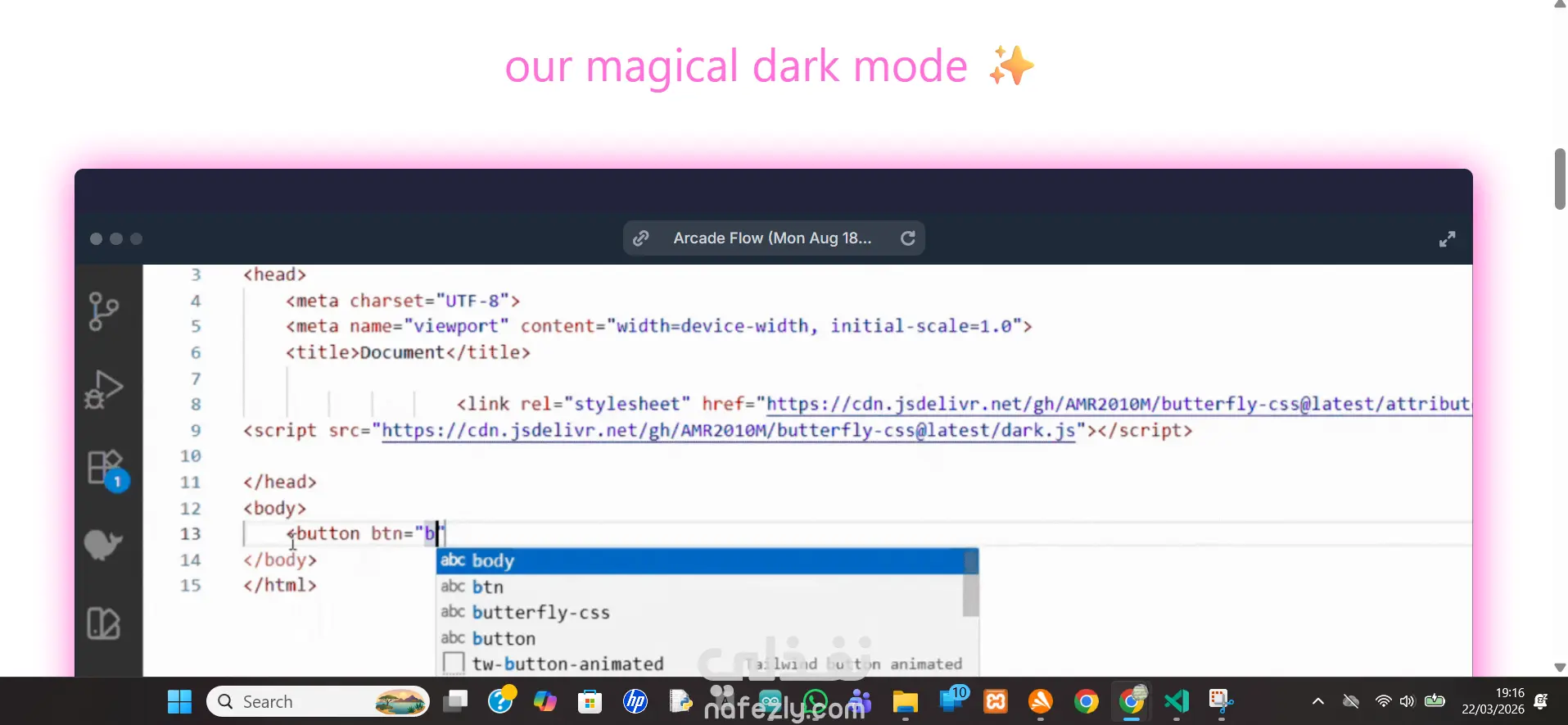Open WhatsApp from the taskbar
The image size is (1568, 725).
(816, 702)
